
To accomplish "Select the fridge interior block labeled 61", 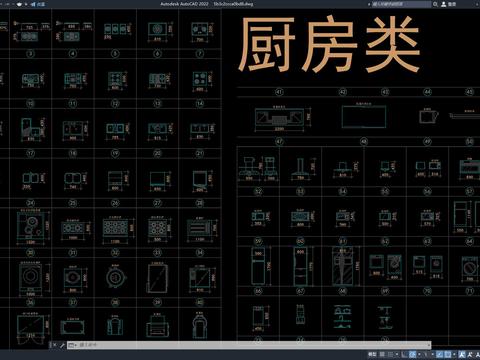I will point(346,266).
